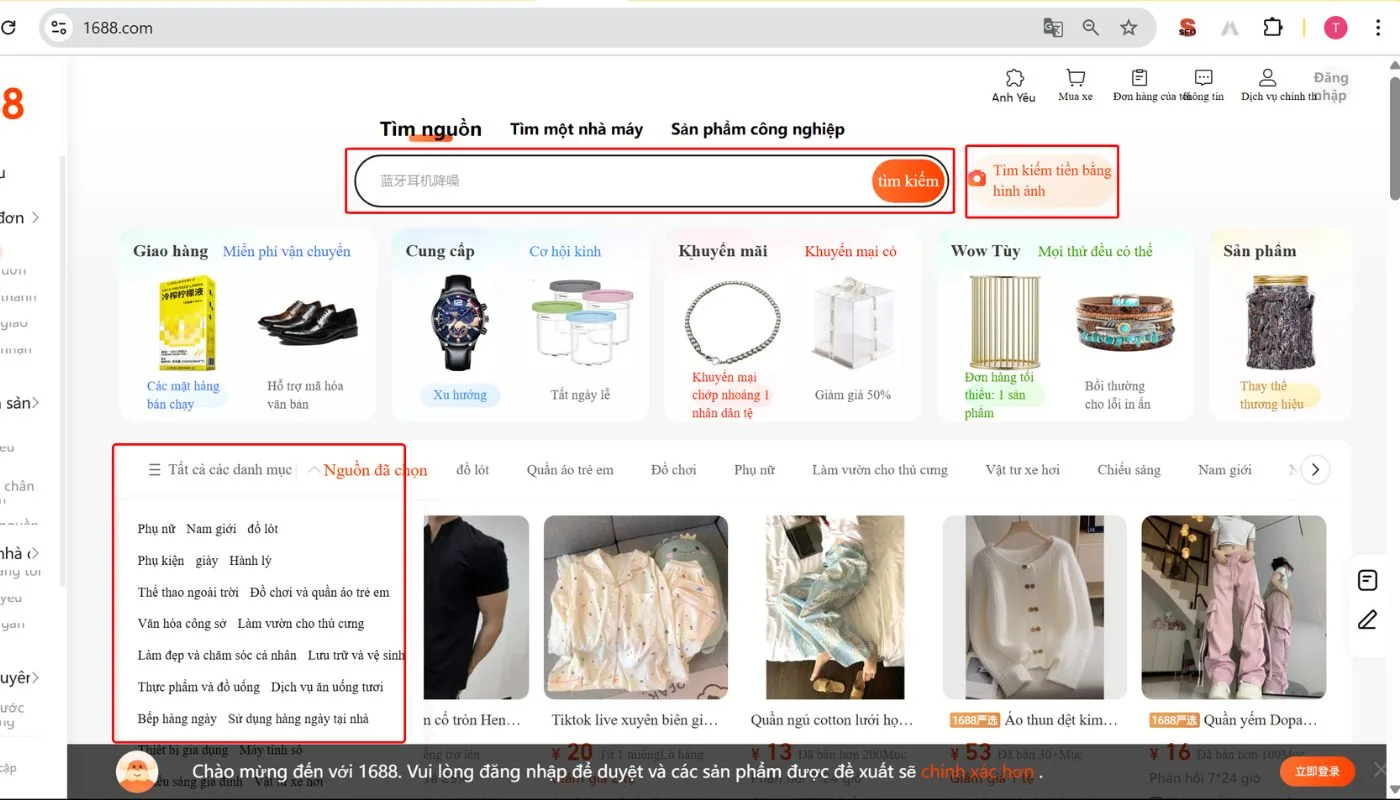Select Quần áo trẻ em category tab
This screenshot has width=1400, height=800.
click(x=570, y=470)
